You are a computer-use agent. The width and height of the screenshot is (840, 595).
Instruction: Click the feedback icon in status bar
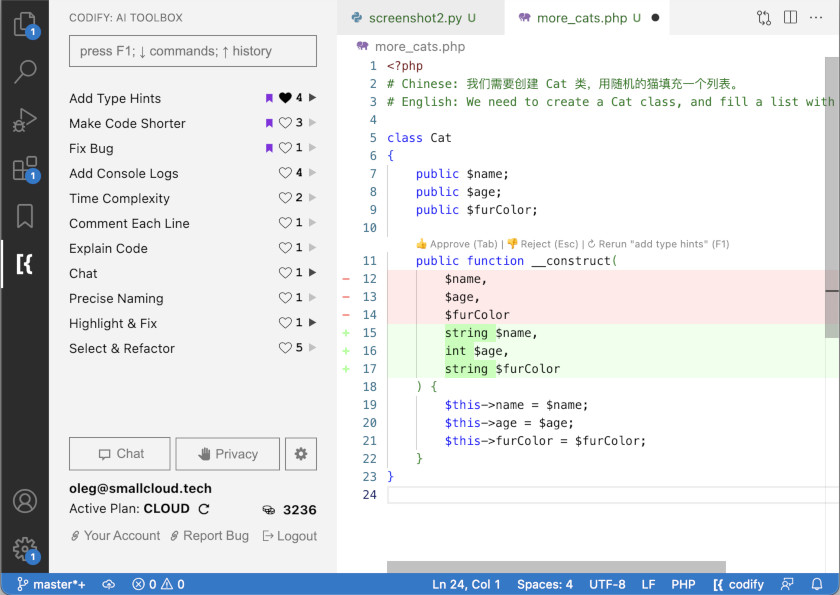[x=787, y=584]
